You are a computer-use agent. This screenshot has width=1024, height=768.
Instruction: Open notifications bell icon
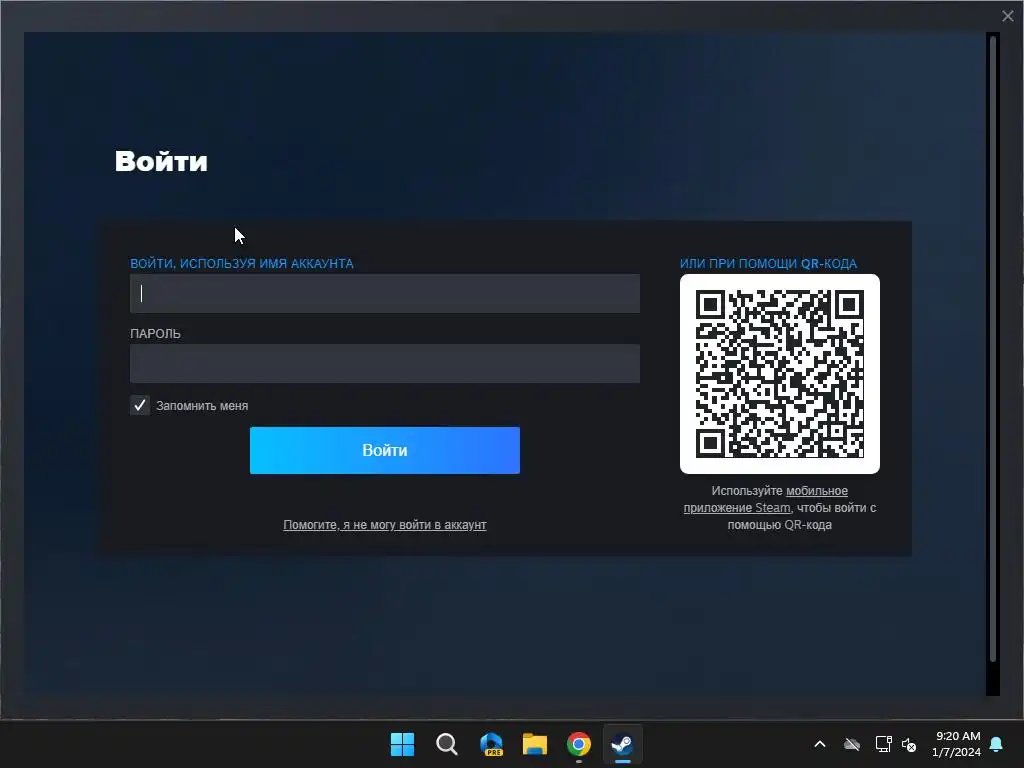(x=997, y=744)
